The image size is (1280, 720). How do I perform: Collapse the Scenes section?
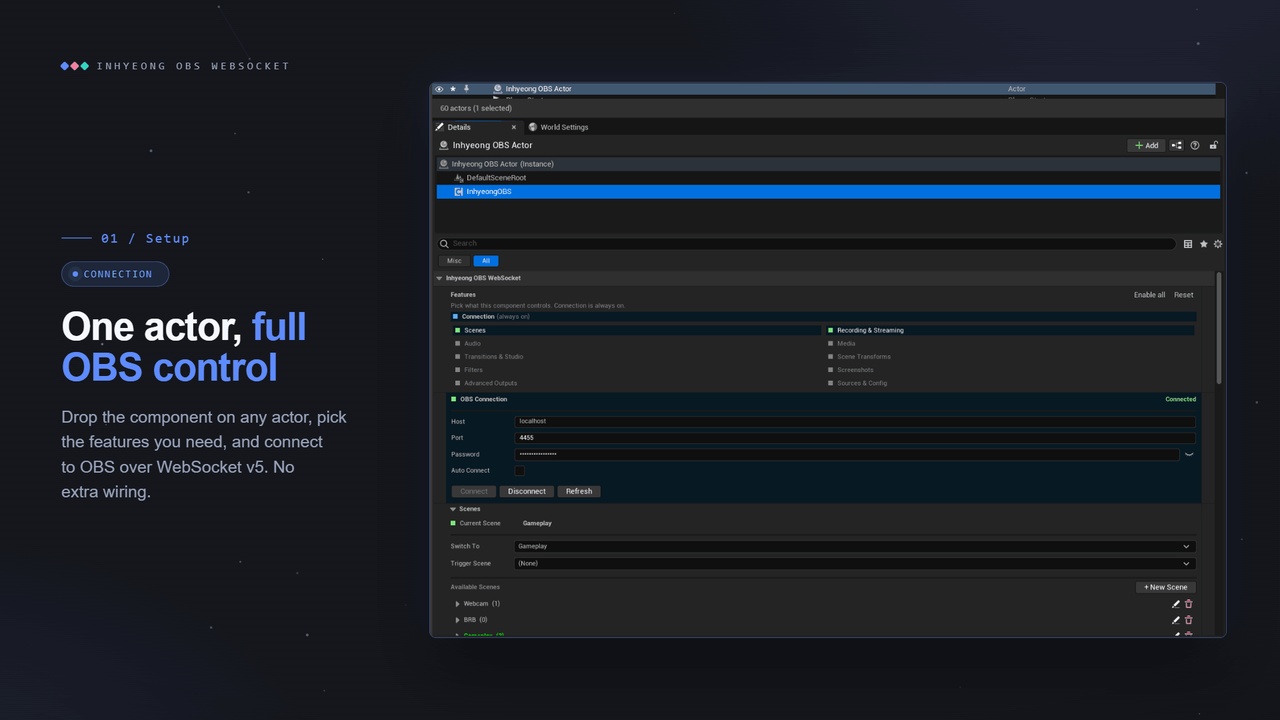point(453,509)
